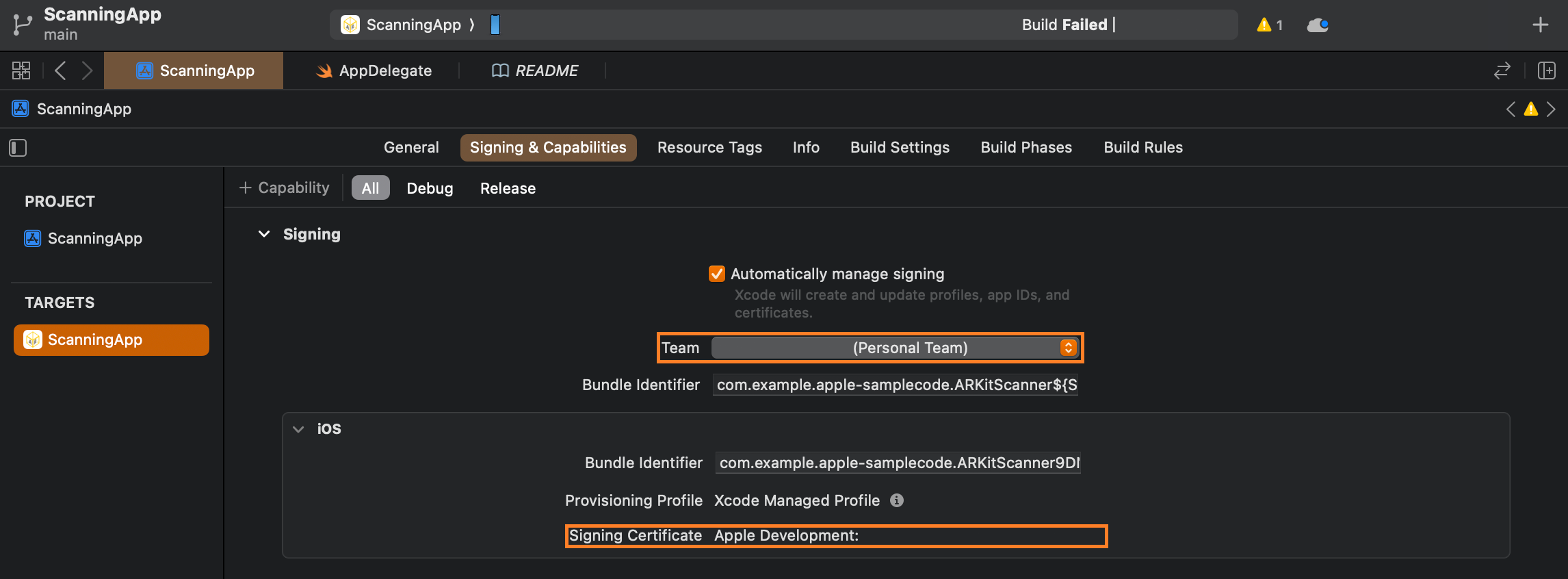Open the related items grid icon
The width and height of the screenshot is (1568, 579).
21,70
